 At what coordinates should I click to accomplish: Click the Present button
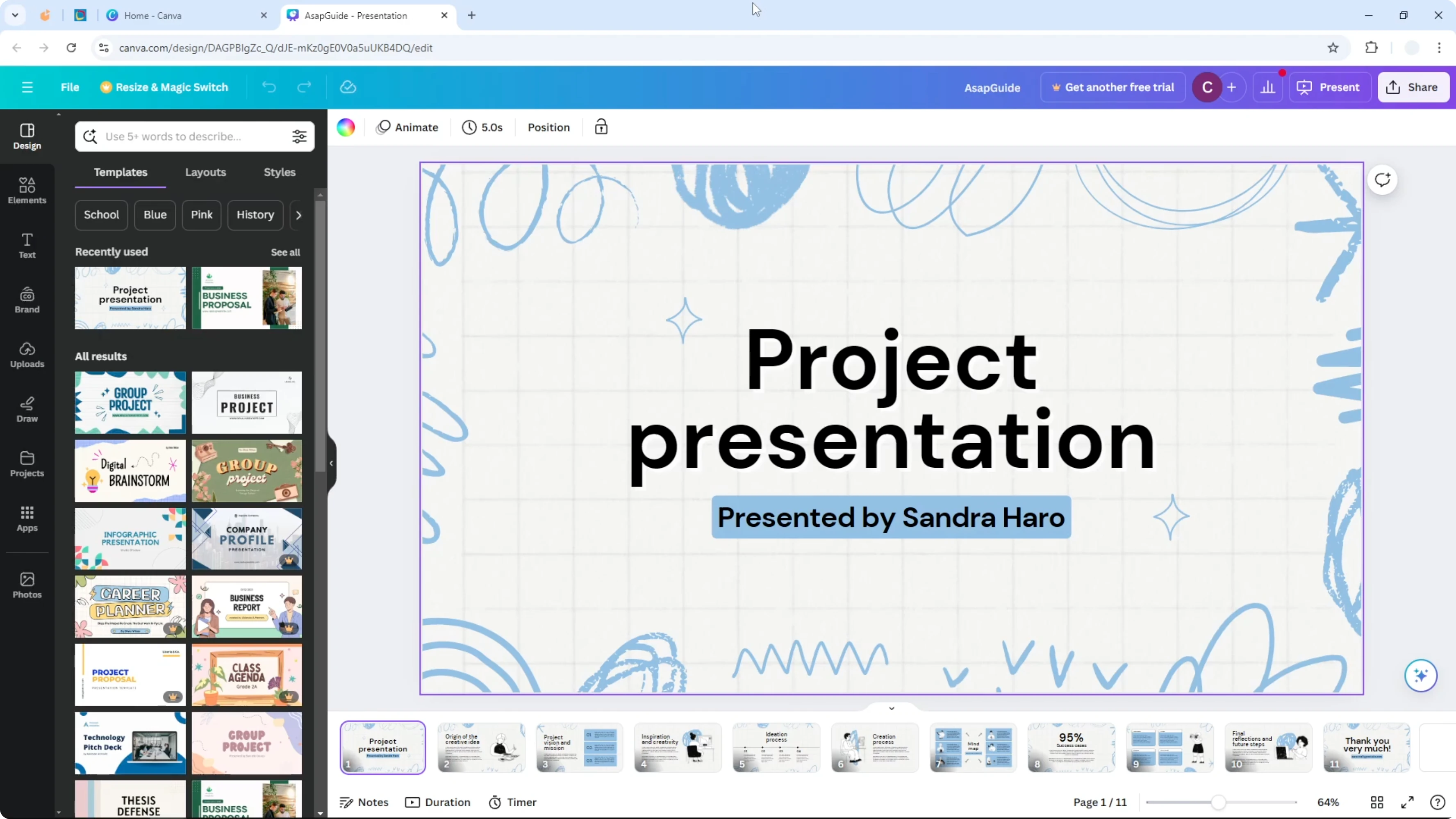click(x=1329, y=87)
